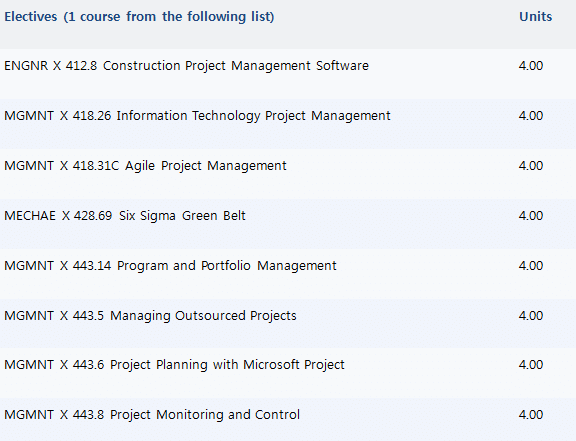Open Project Planning with Microsoft Project

tap(174, 365)
